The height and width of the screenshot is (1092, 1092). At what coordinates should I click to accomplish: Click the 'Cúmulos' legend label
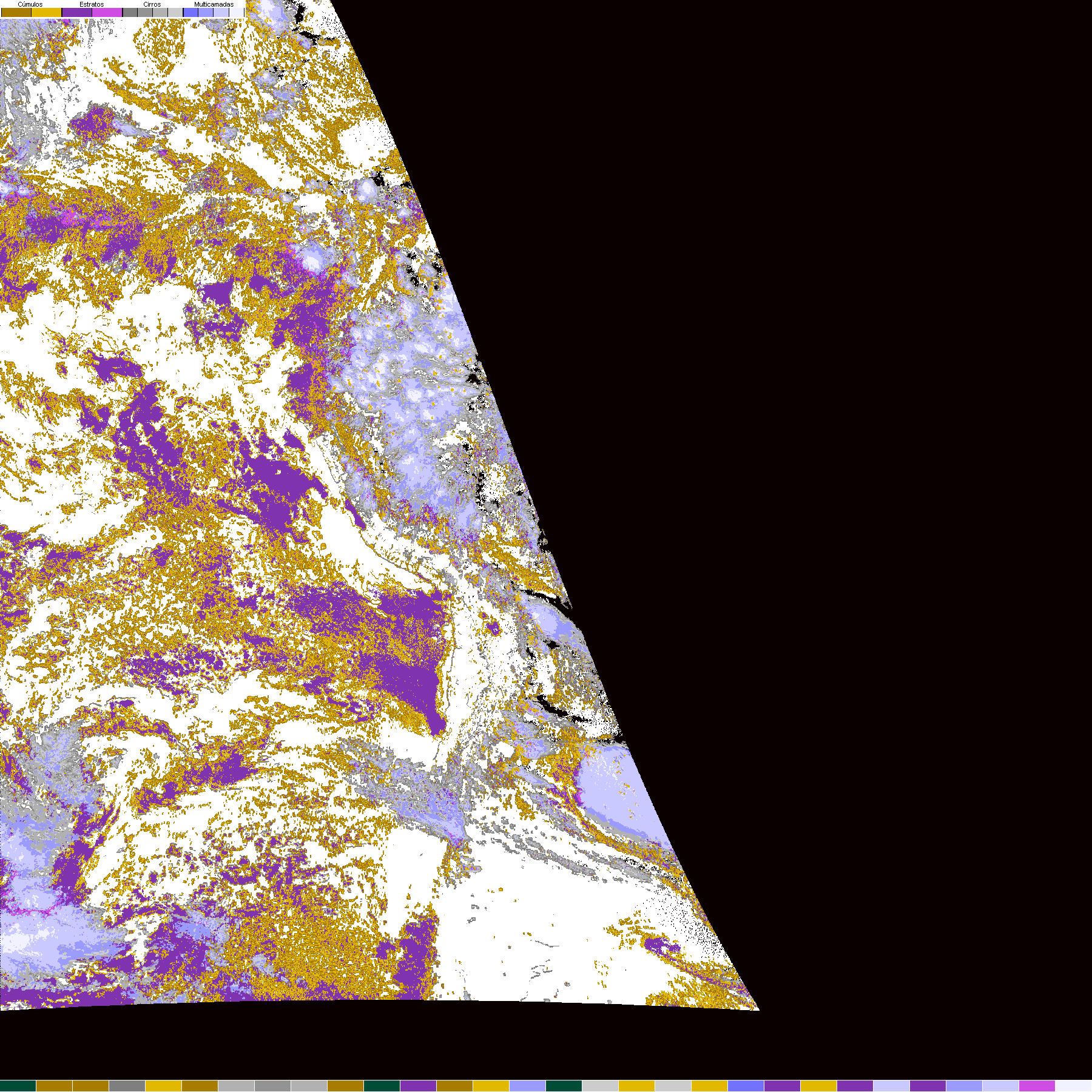point(30,4)
